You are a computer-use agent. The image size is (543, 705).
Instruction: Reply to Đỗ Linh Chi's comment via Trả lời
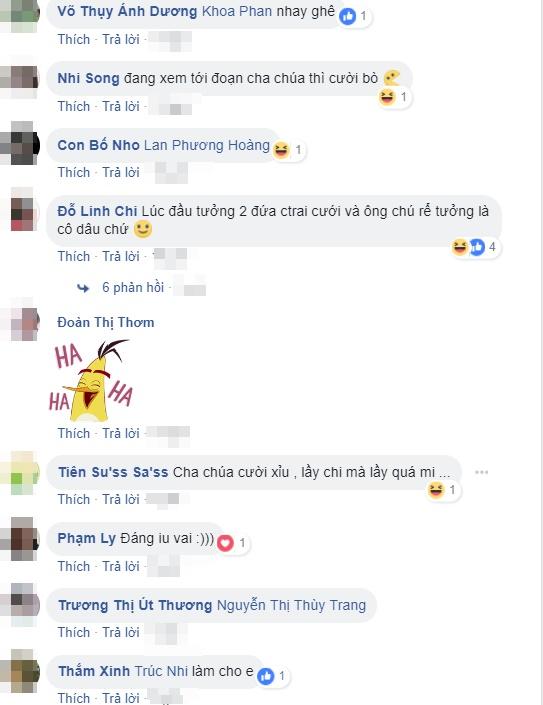click(x=121, y=256)
